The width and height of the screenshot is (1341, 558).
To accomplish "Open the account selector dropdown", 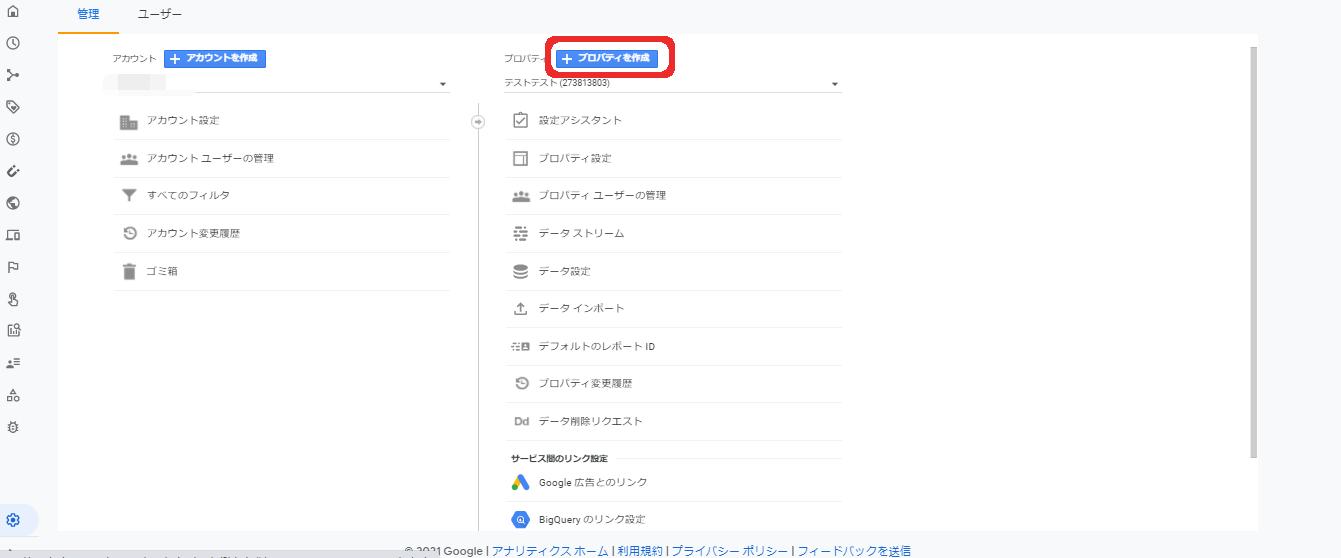I will tap(281, 84).
